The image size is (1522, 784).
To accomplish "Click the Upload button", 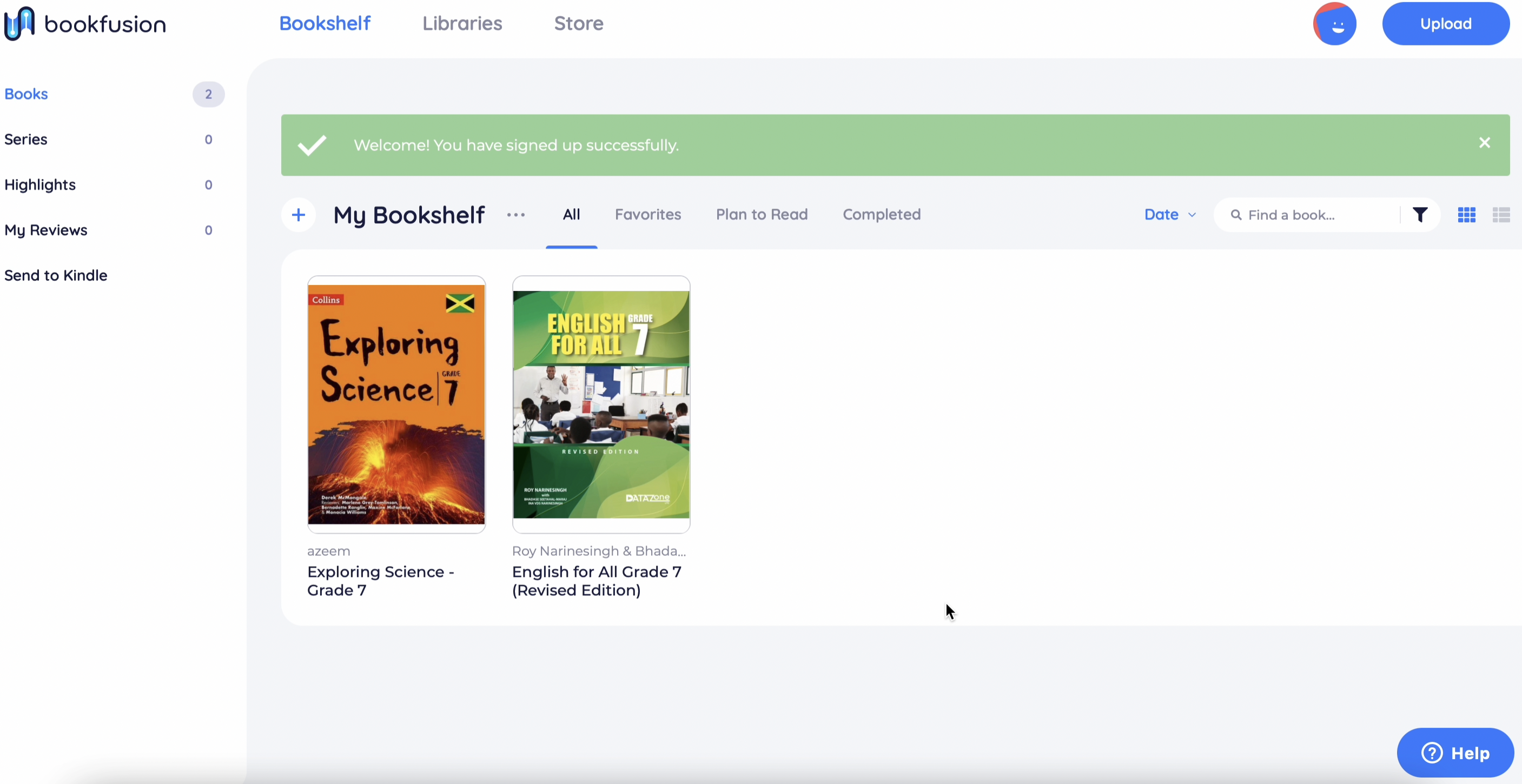I will (1446, 24).
